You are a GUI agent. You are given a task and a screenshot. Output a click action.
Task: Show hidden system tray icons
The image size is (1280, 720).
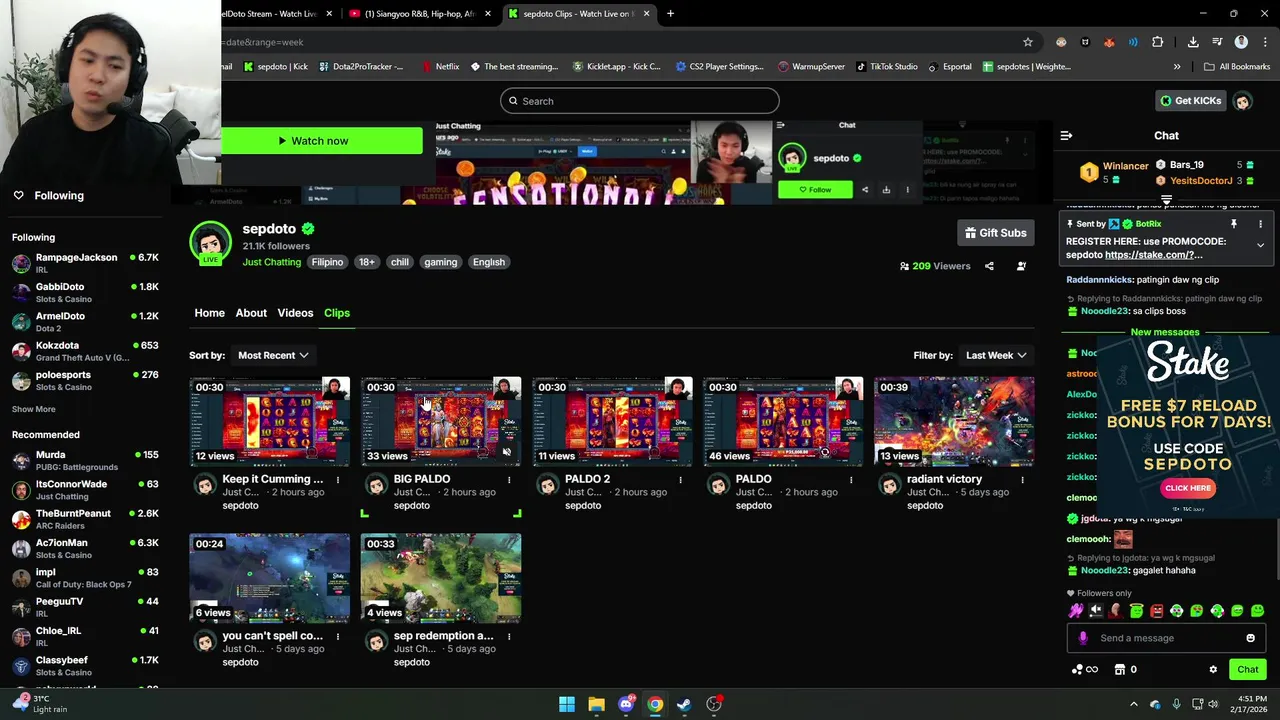1134,704
